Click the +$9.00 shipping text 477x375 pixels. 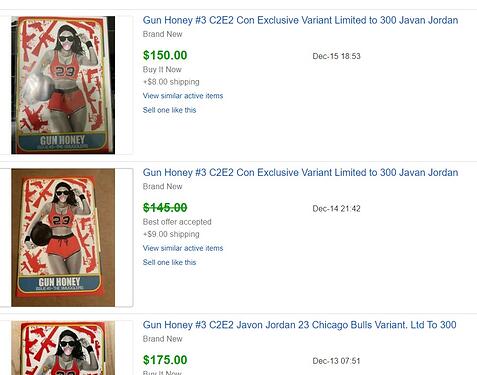click(171, 234)
